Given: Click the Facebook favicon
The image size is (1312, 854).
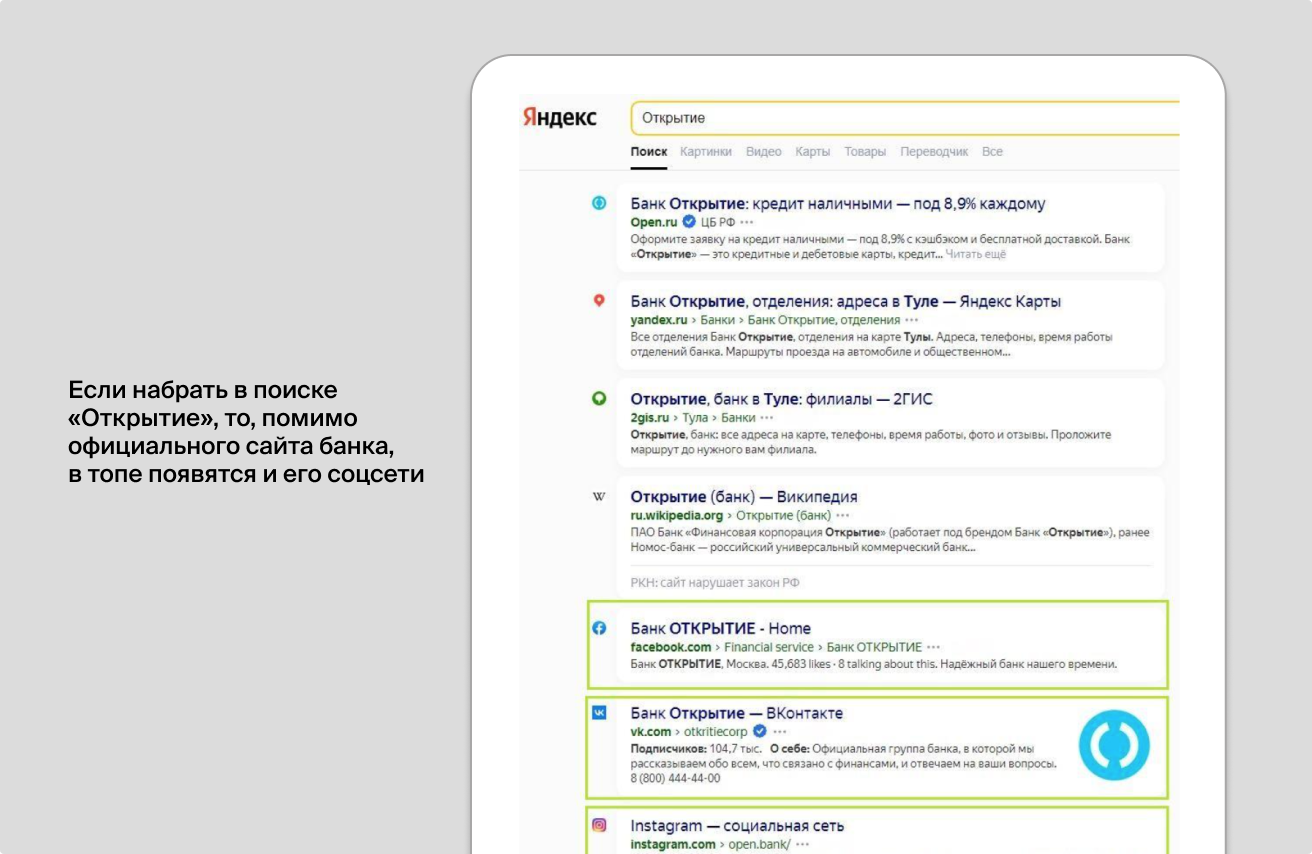Looking at the screenshot, I should coord(599,628).
